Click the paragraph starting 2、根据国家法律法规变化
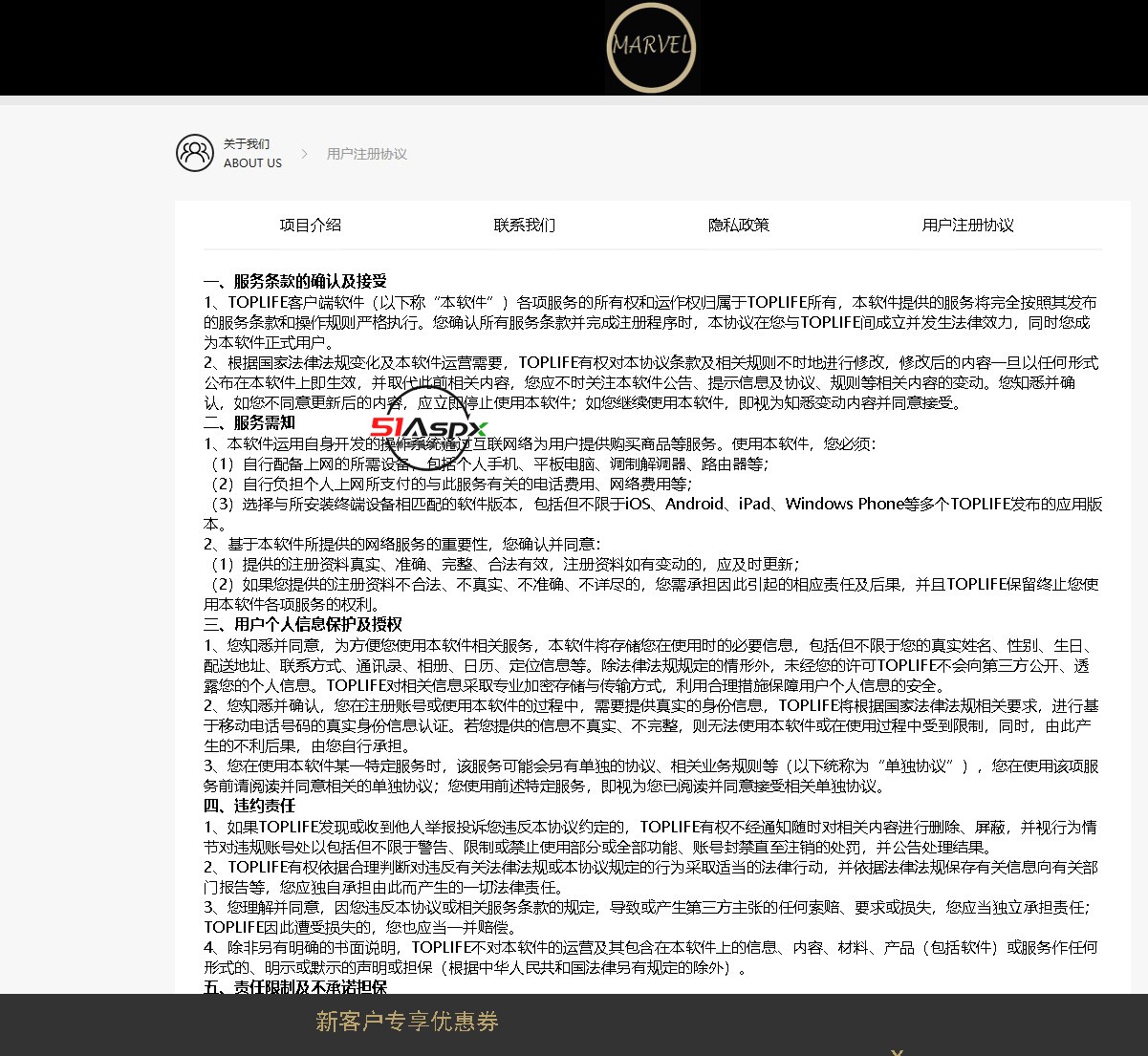The image size is (1148, 1056). click(651, 382)
